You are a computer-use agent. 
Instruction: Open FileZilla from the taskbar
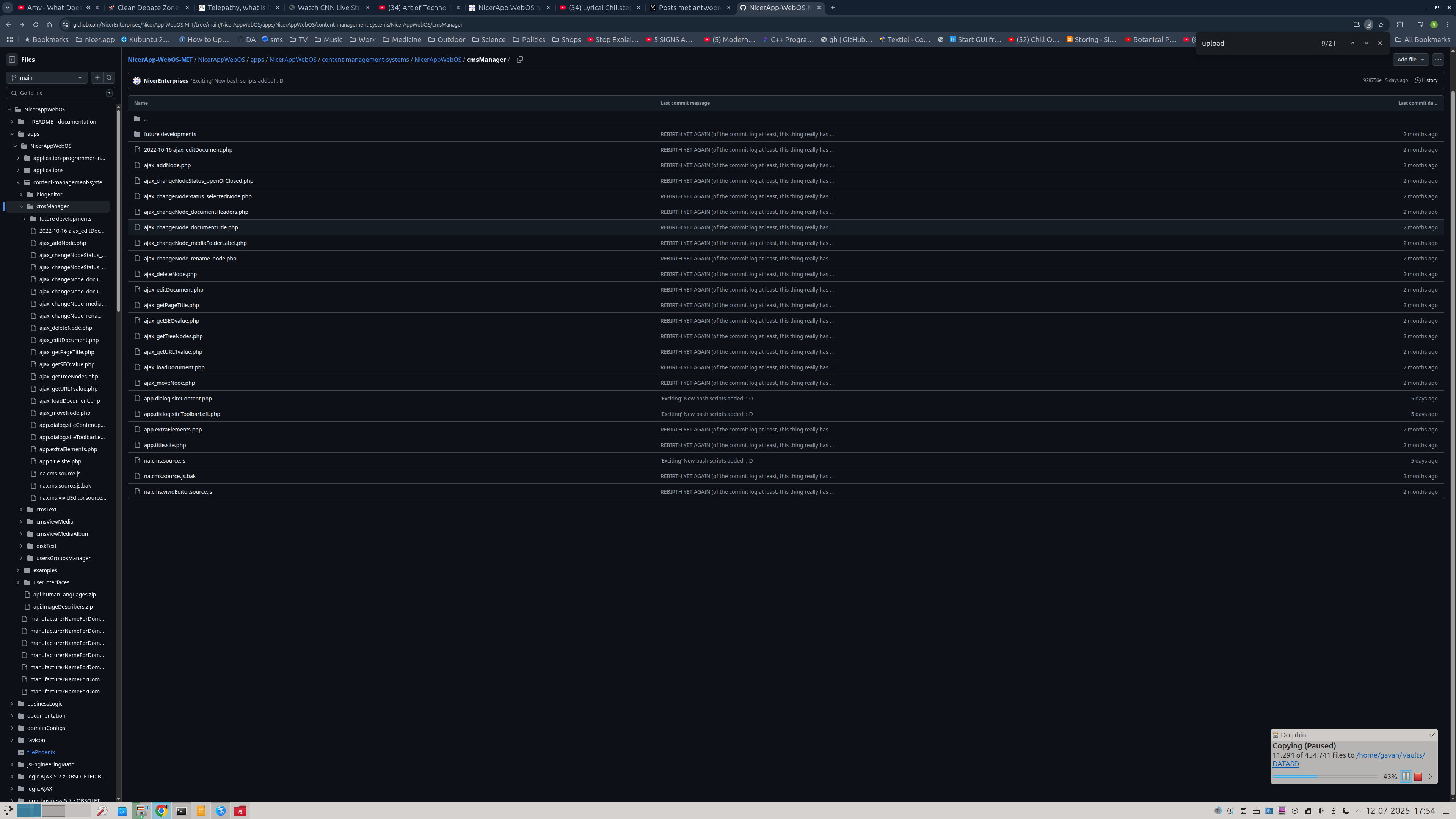click(x=240, y=811)
